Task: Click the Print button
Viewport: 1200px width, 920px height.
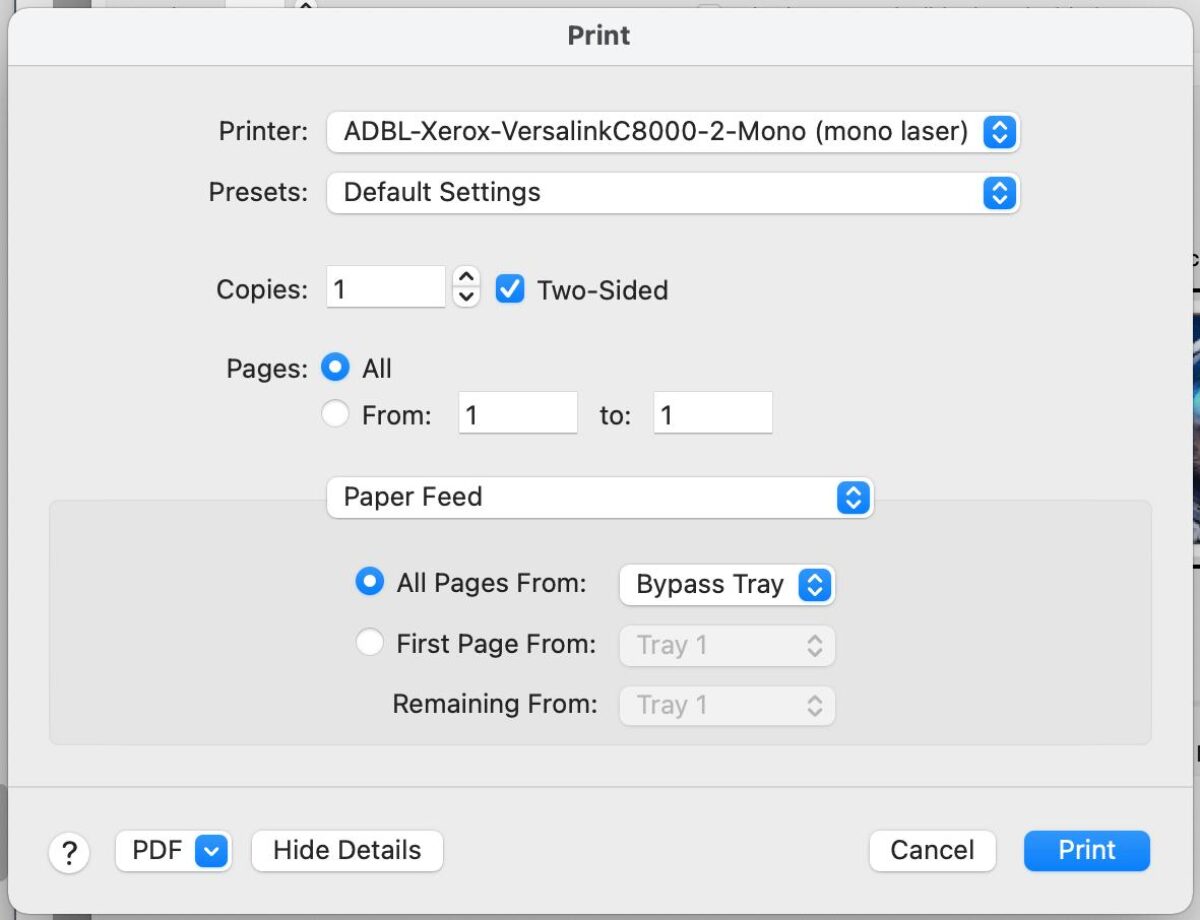Action: [x=1087, y=851]
